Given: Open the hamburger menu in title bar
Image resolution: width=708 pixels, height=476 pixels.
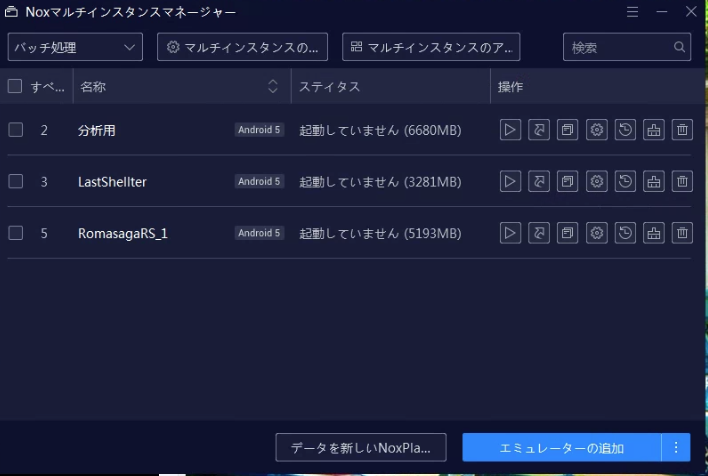Looking at the screenshot, I should [x=632, y=12].
